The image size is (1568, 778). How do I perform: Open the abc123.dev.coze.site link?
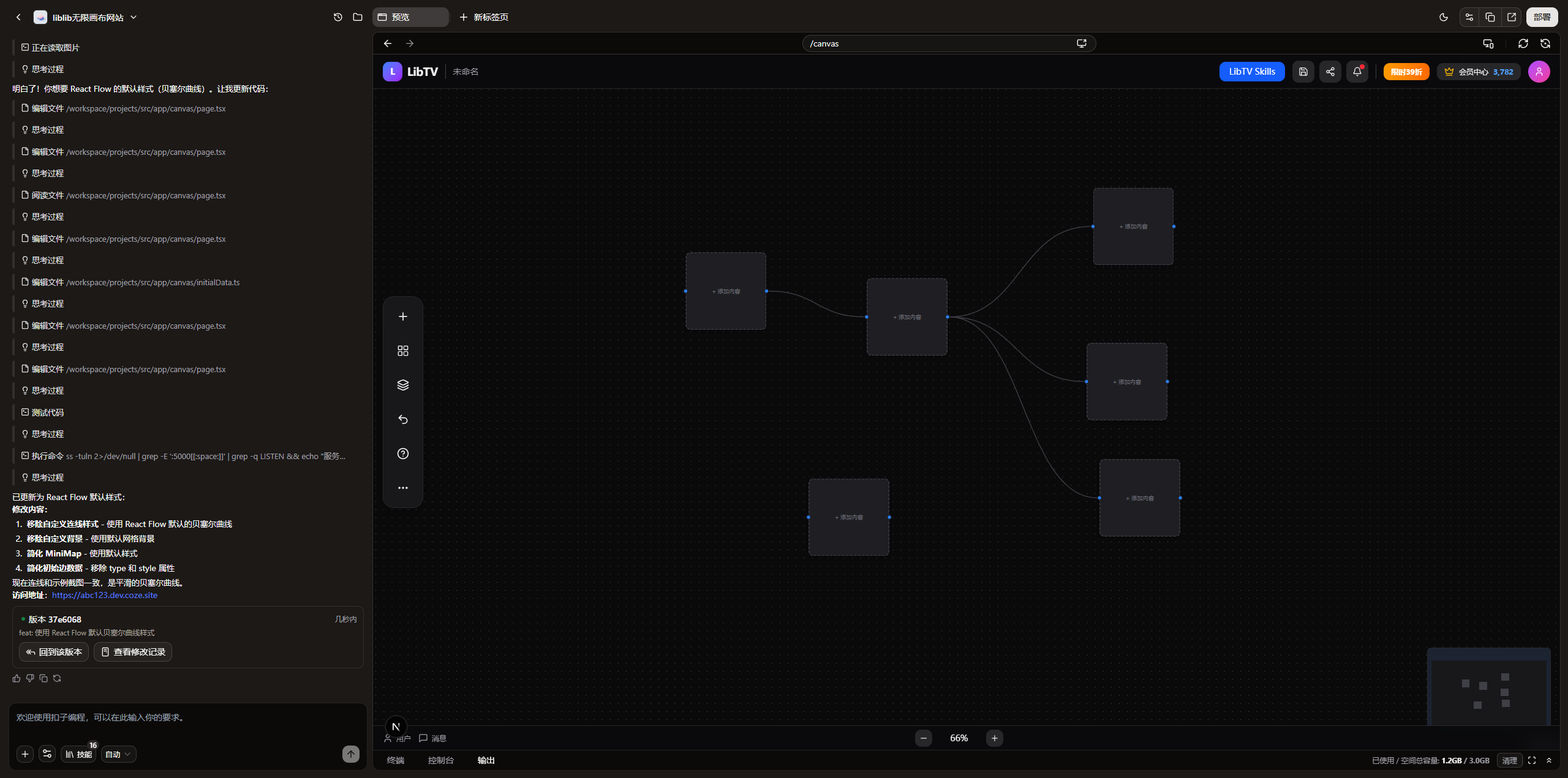pos(105,595)
